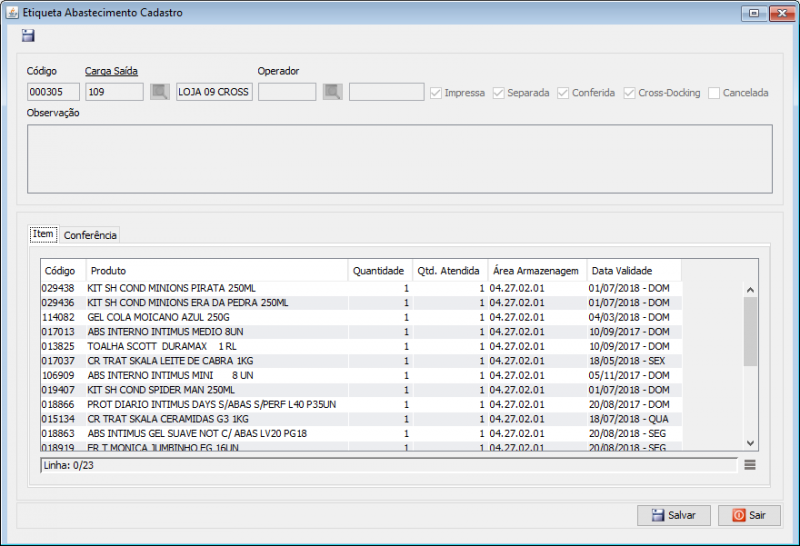Click the LOJA 09 CROSS description field
The image size is (800, 546).
click(x=214, y=92)
